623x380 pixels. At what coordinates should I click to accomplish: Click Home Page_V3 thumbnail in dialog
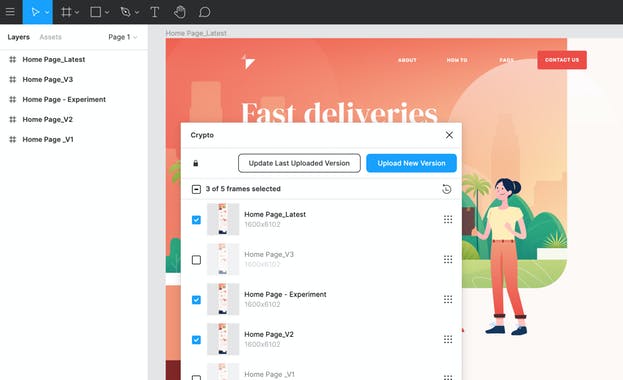[x=223, y=259]
